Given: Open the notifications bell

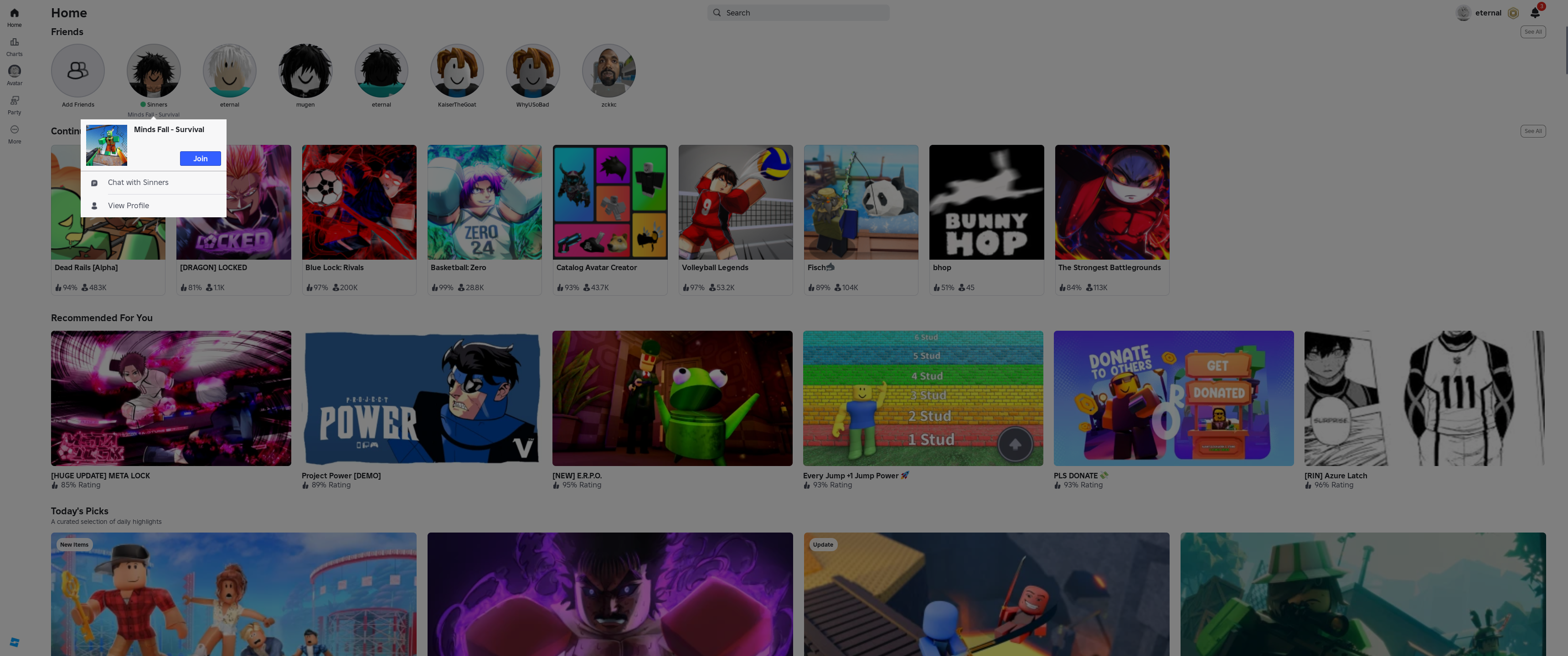Looking at the screenshot, I should 1535,13.
